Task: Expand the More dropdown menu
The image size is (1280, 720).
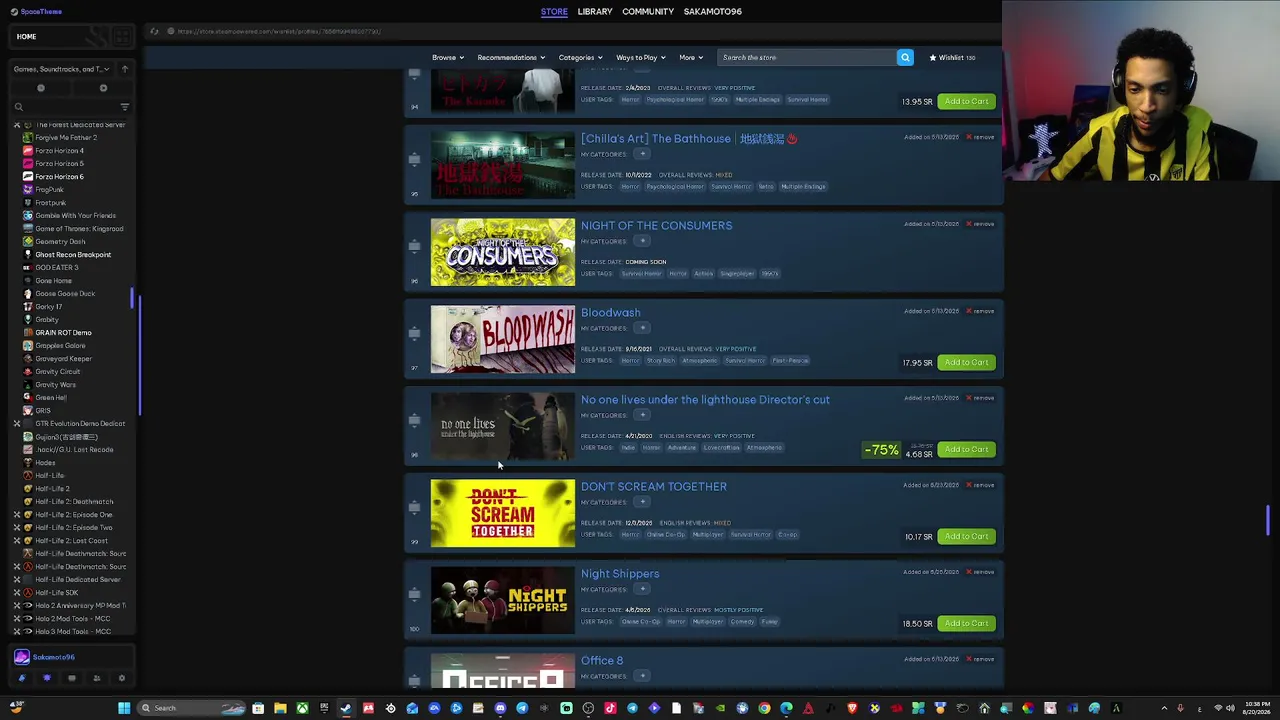Action: pos(691,58)
